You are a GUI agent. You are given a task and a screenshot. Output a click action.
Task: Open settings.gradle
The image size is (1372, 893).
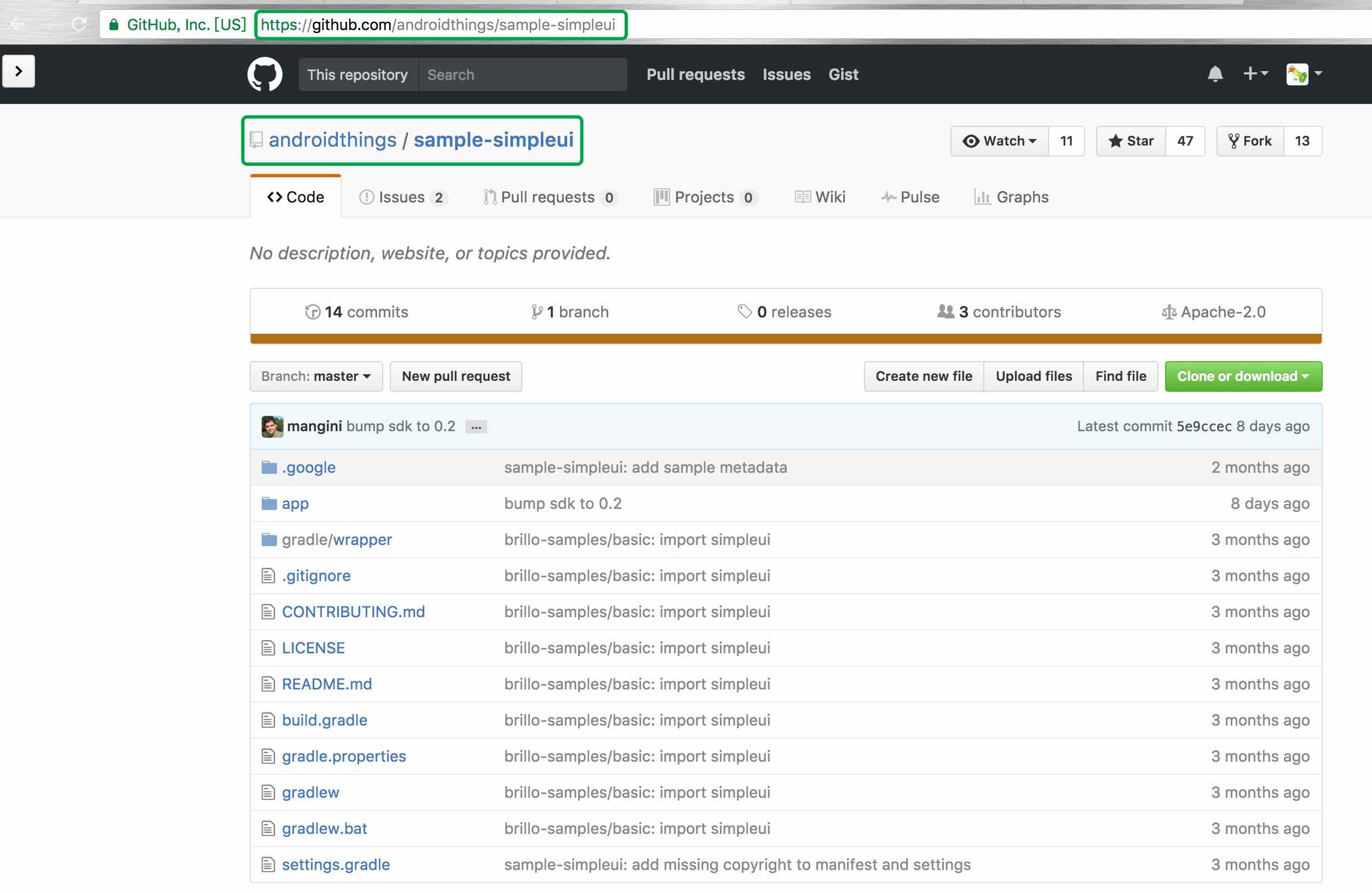[336, 864]
